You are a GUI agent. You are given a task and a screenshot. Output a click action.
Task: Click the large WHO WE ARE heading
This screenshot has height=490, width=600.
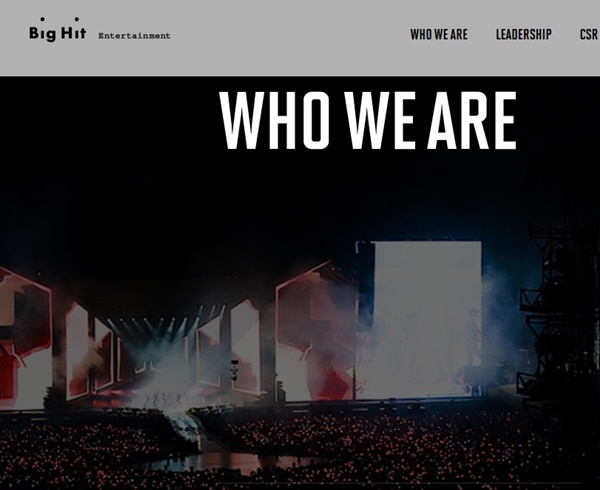[368, 120]
